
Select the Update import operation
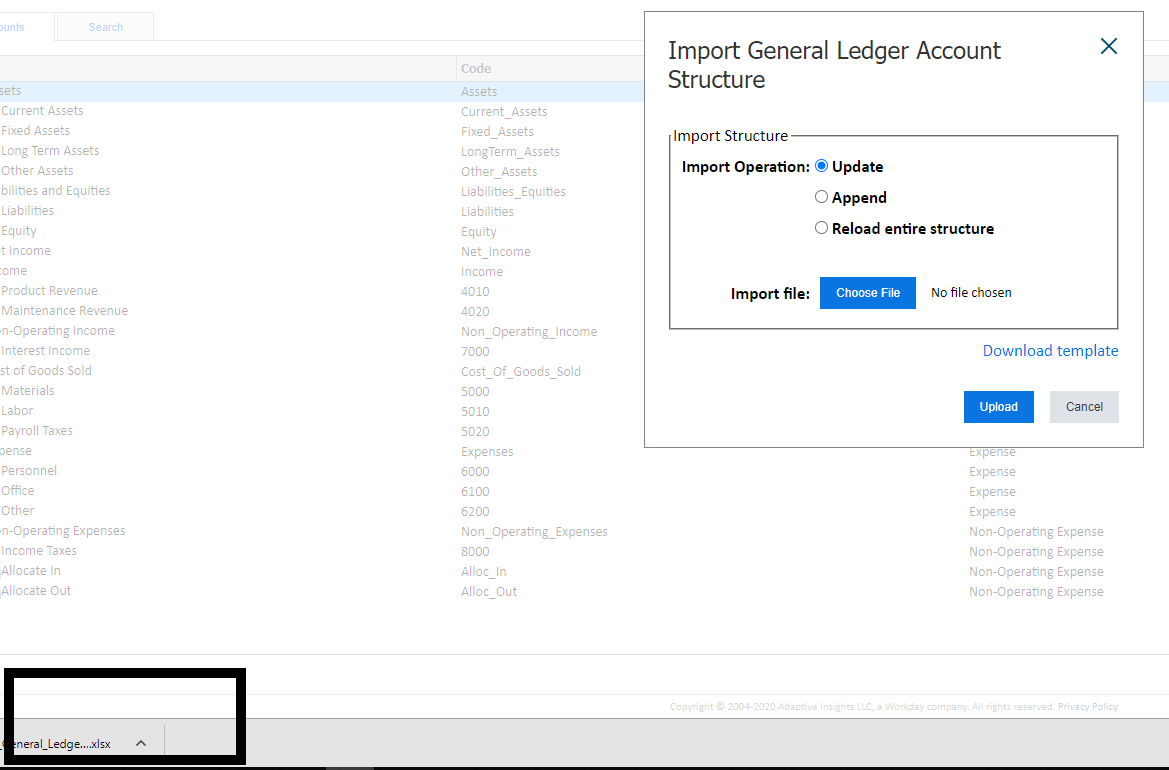point(821,166)
